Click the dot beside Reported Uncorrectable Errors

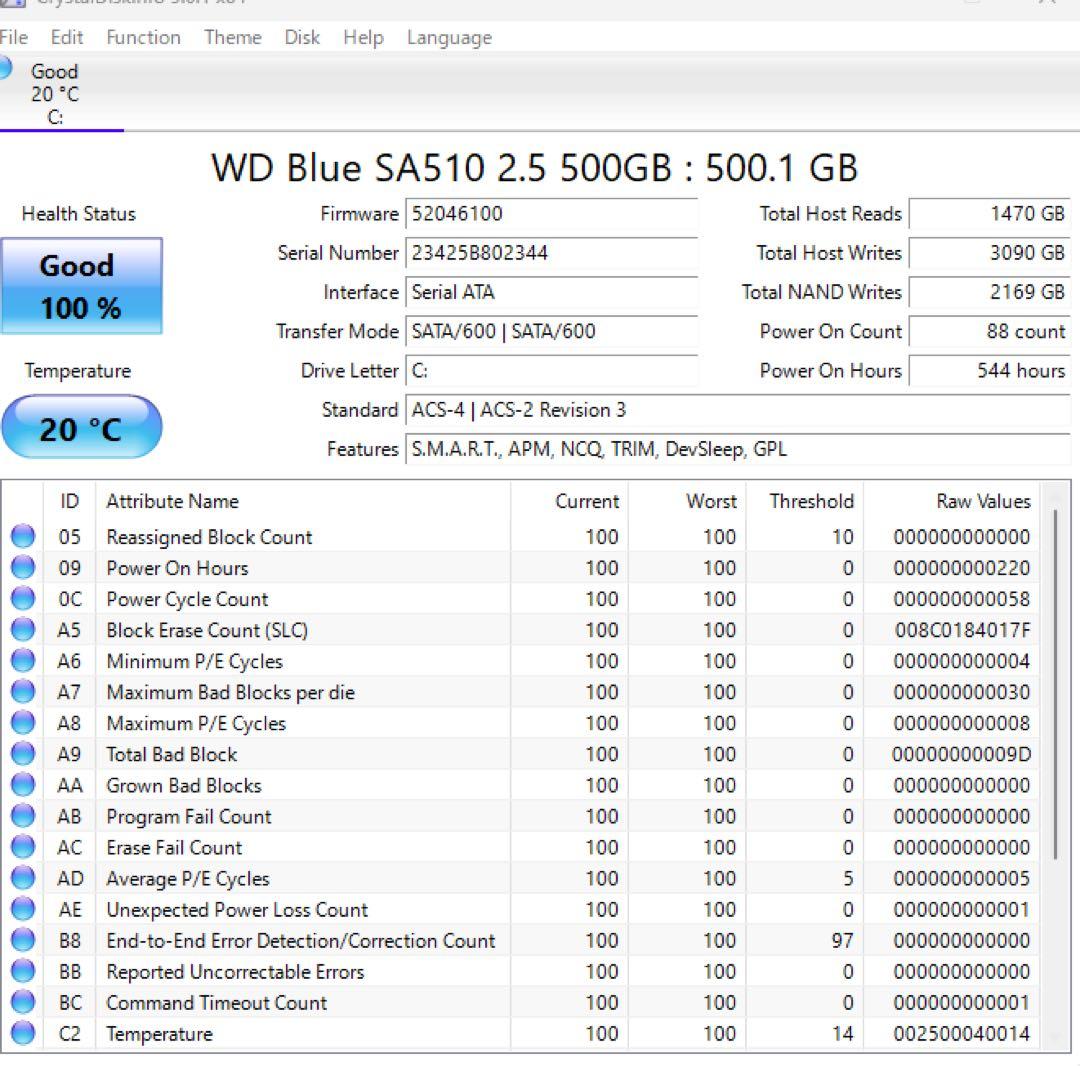click(22, 971)
